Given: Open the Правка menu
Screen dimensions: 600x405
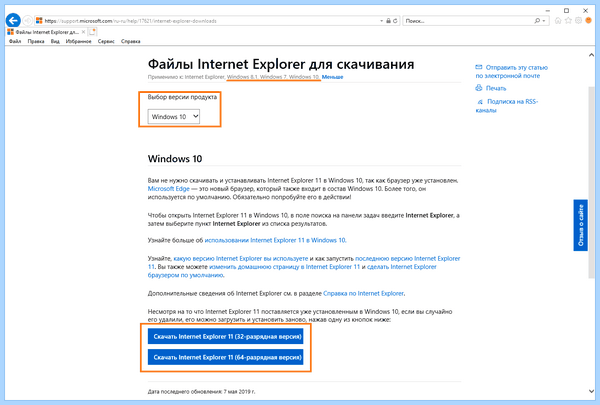Looking at the screenshot, I should click(36, 41).
